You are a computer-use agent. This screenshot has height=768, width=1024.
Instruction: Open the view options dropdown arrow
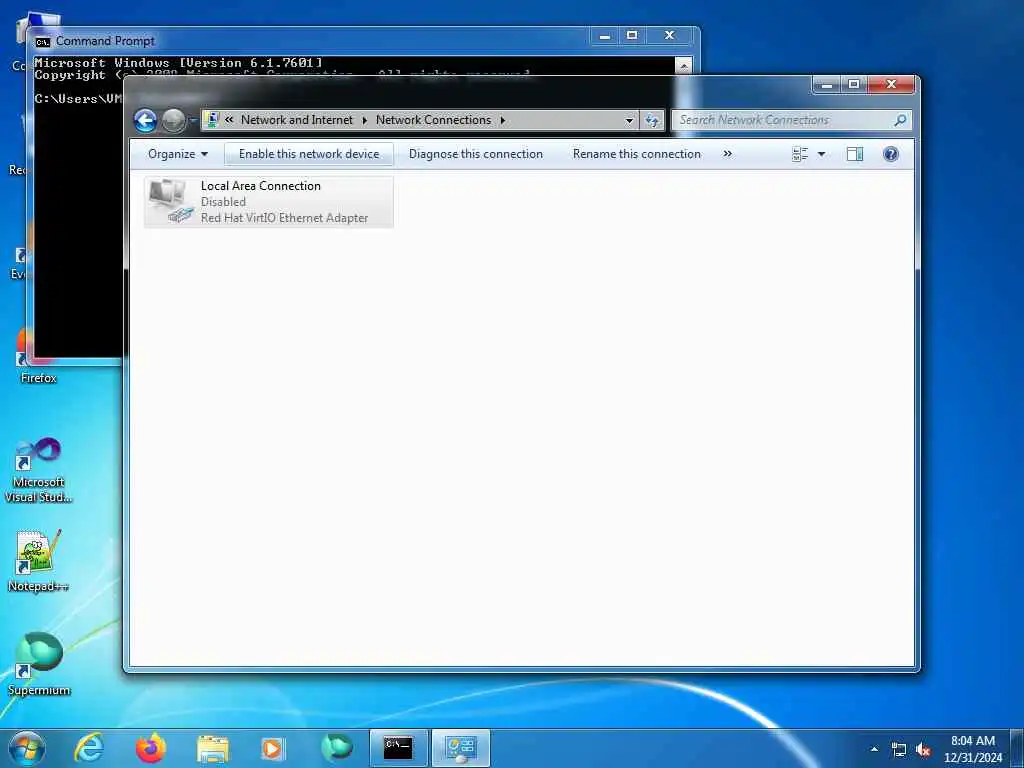click(x=822, y=154)
